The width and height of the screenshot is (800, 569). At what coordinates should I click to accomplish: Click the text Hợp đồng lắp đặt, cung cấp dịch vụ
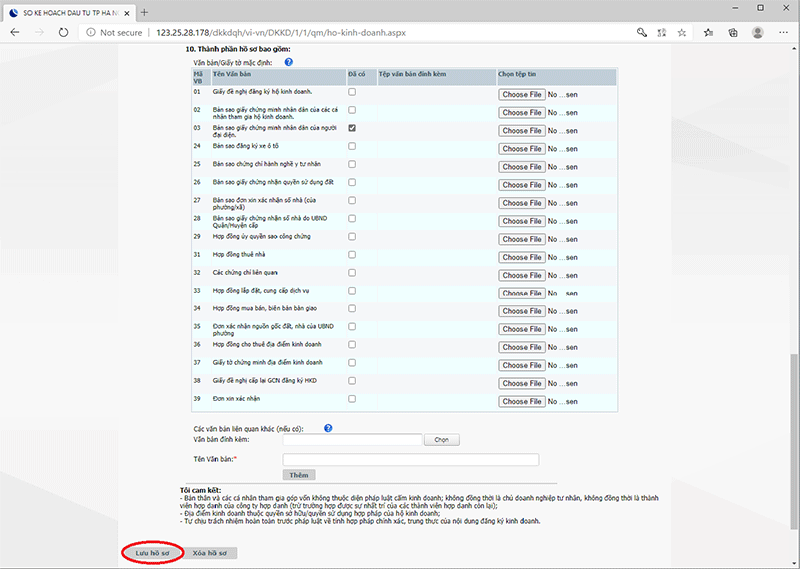261,290
